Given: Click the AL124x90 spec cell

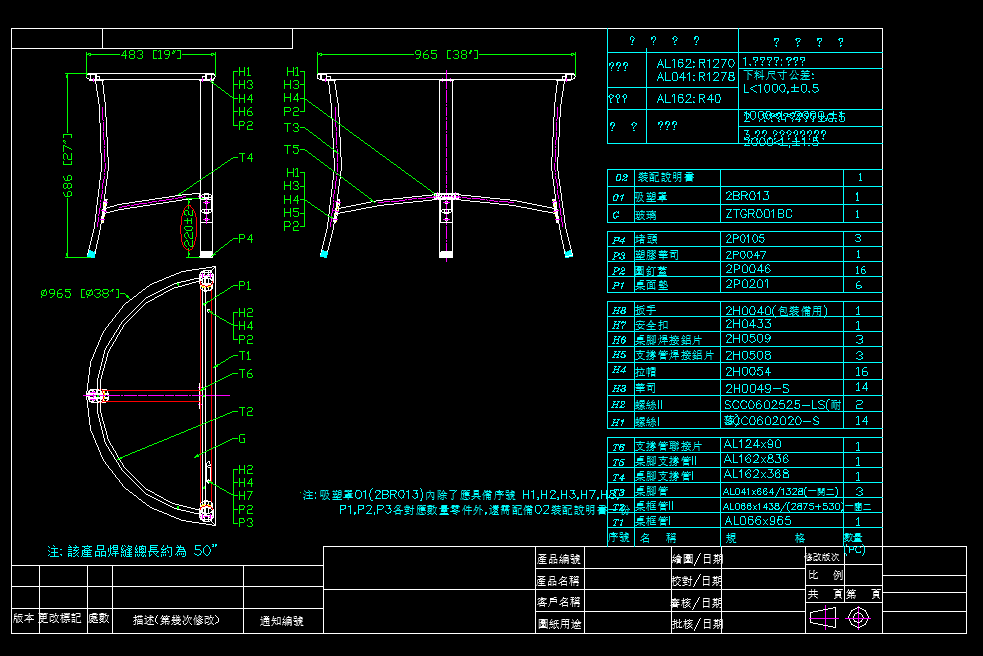Looking at the screenshot, I should coord(752,444).
